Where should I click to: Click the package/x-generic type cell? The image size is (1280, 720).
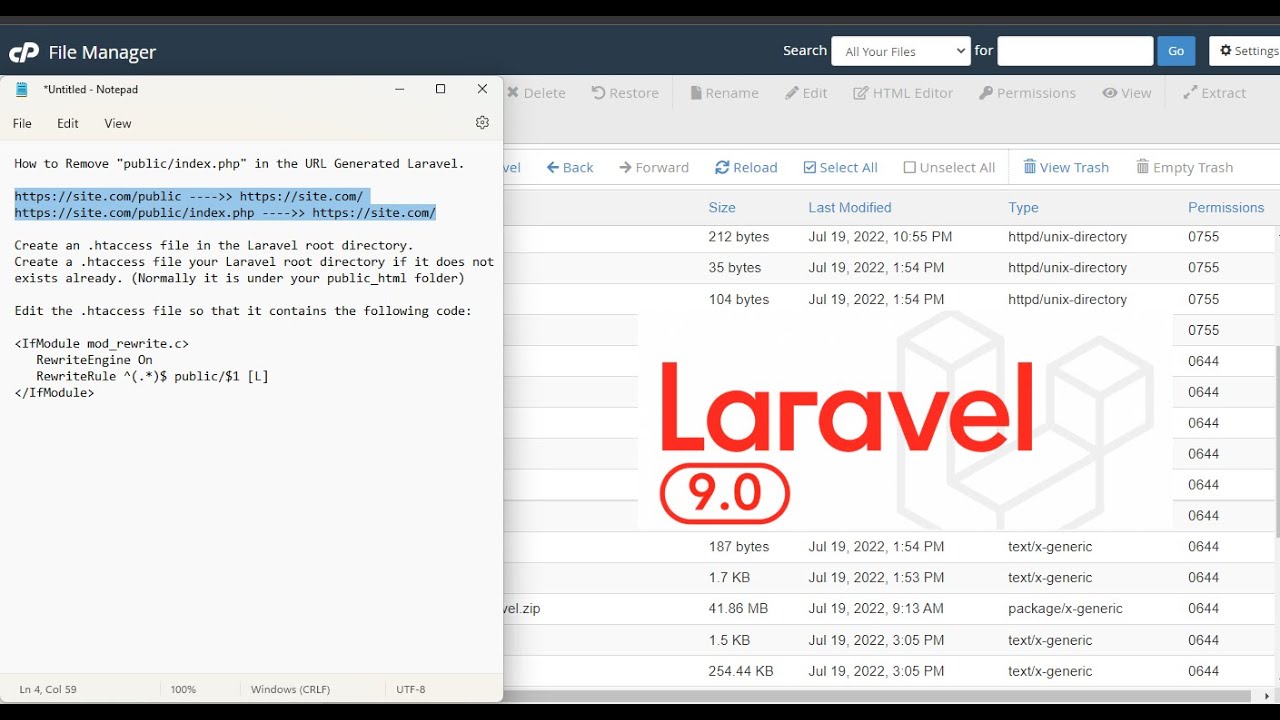[1065, 608]
